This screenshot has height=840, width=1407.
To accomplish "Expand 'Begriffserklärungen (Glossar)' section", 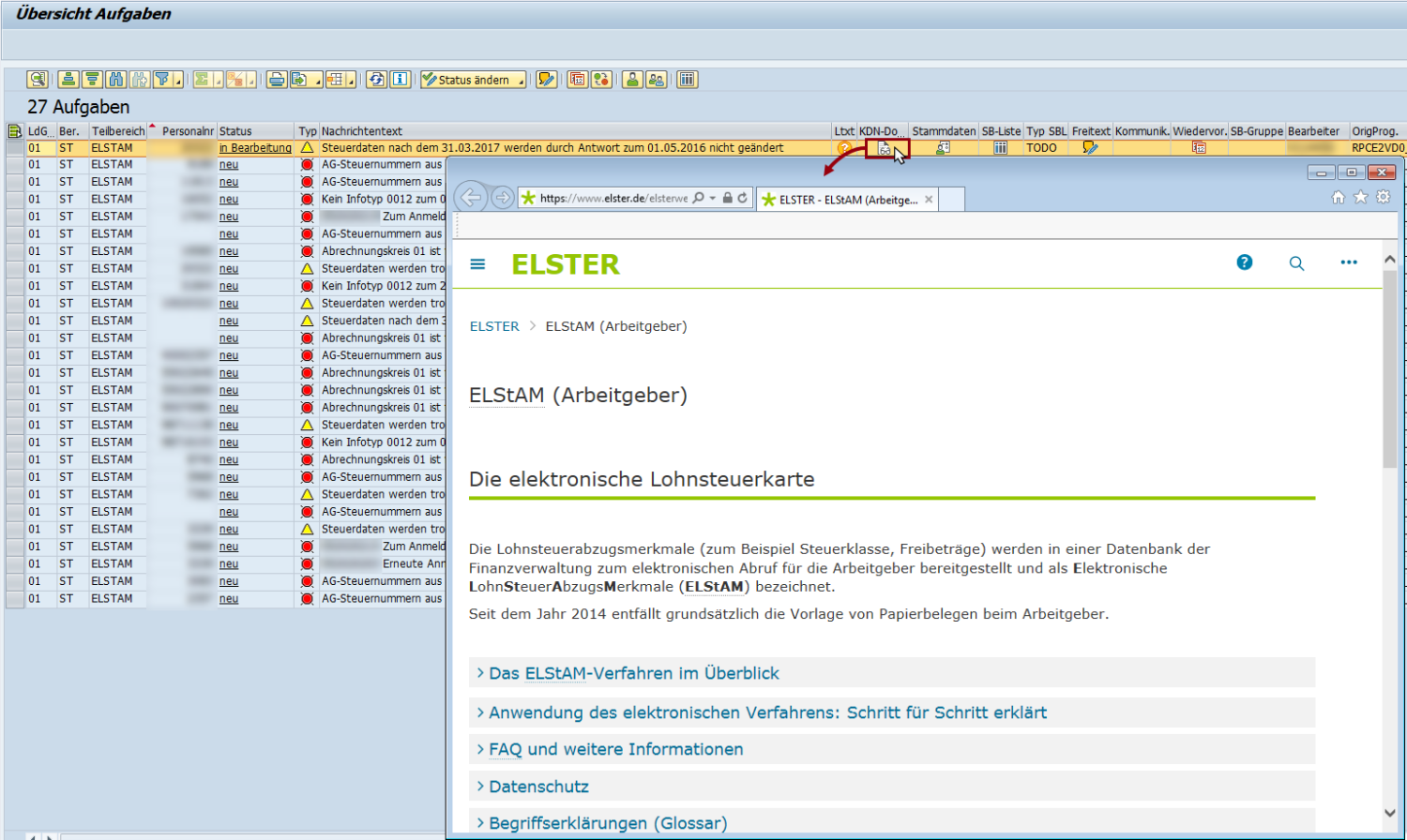I will point(892,822).
